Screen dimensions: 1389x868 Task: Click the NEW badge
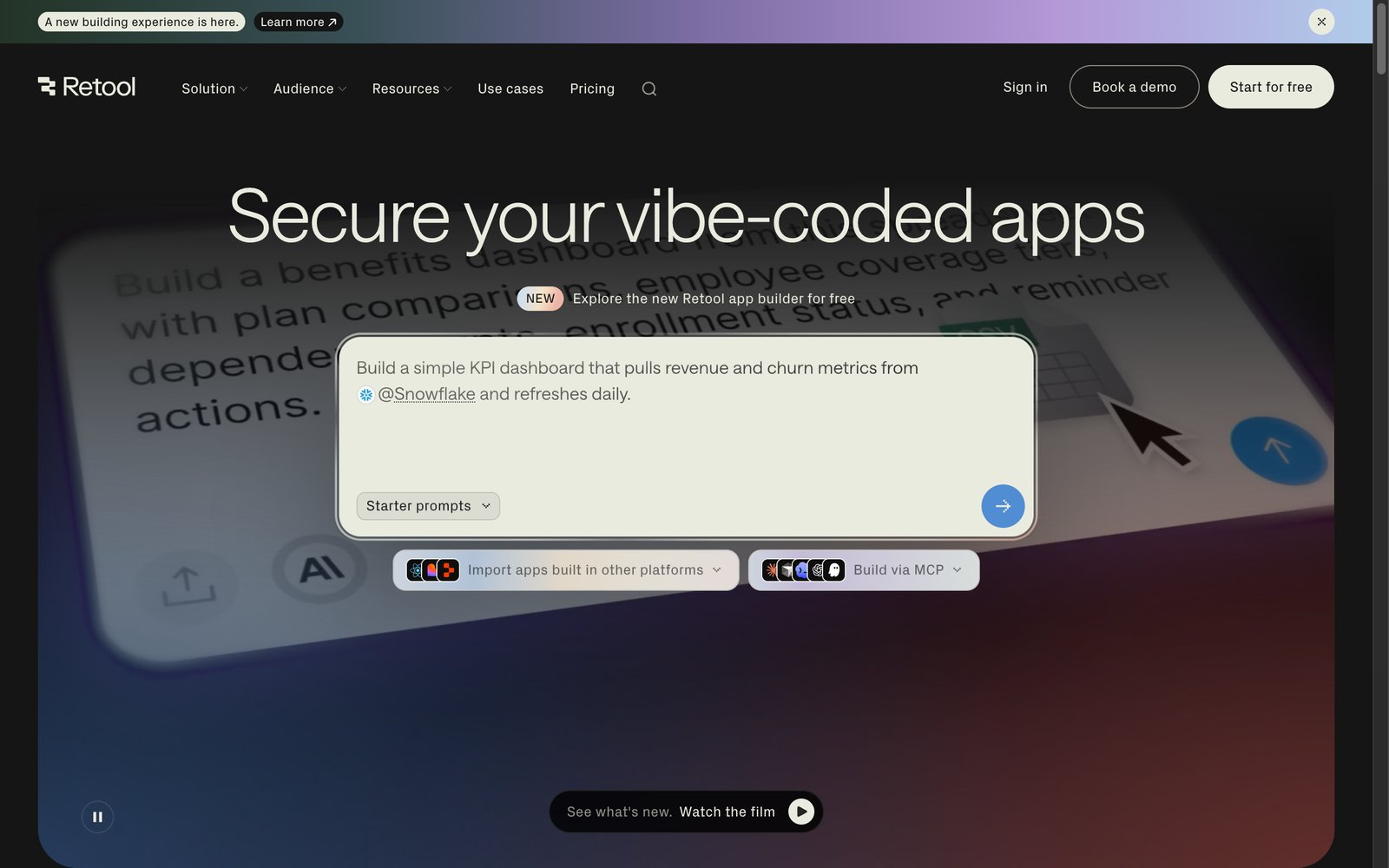click(540, 299)
